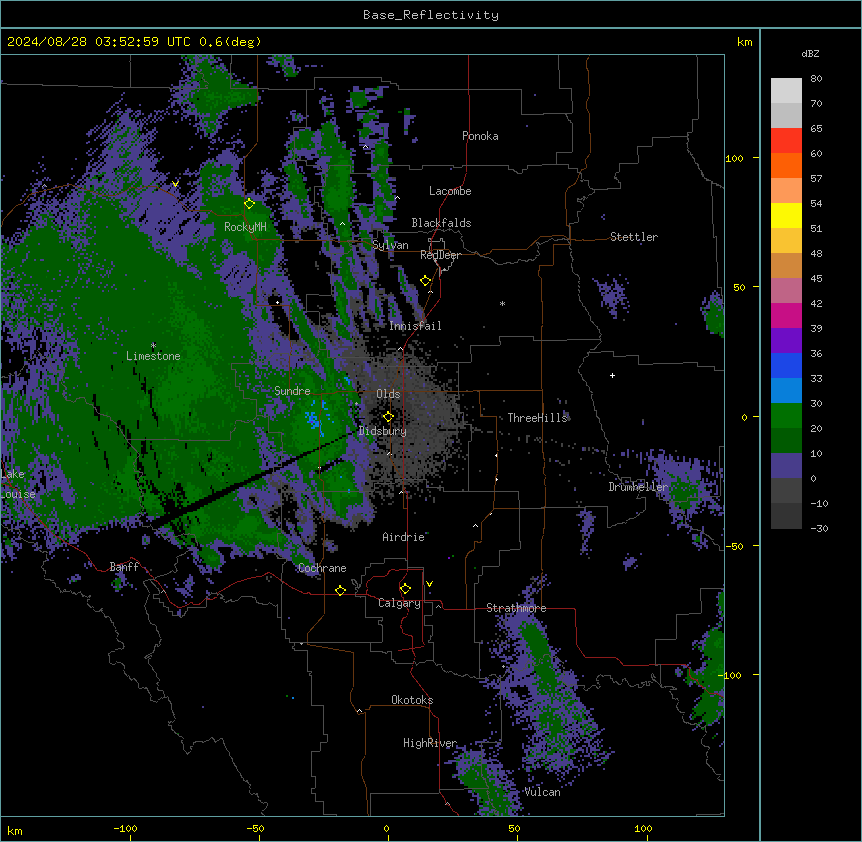This screenshot has width=862, height=842.
Task: Click the yellow diamond marker above Calgary label
Action: tap(405, 589)
